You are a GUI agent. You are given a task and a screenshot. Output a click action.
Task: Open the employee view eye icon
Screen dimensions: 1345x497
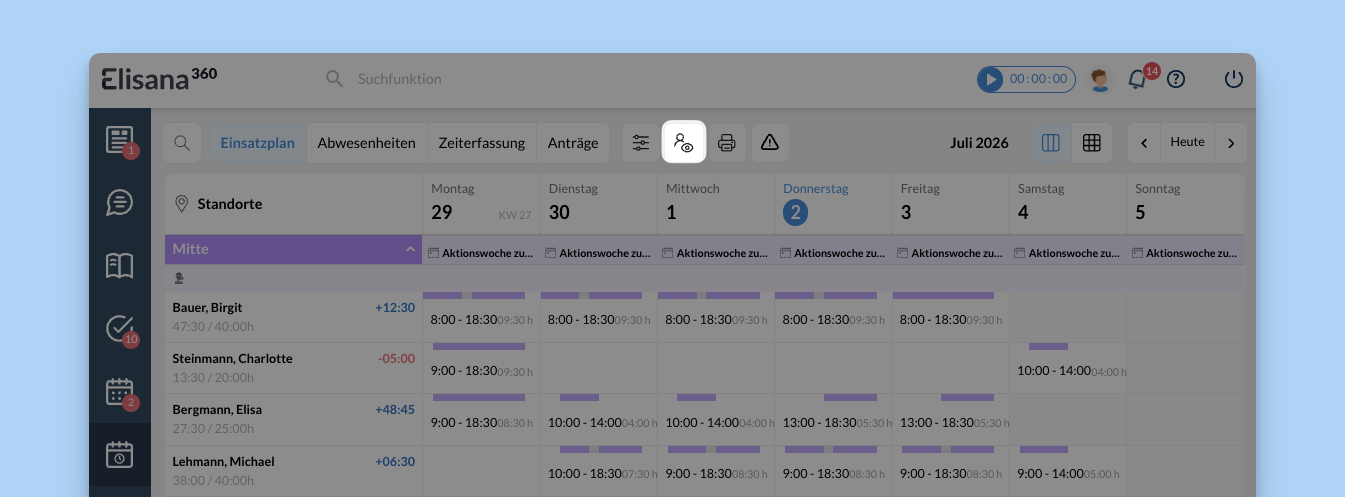684,142
